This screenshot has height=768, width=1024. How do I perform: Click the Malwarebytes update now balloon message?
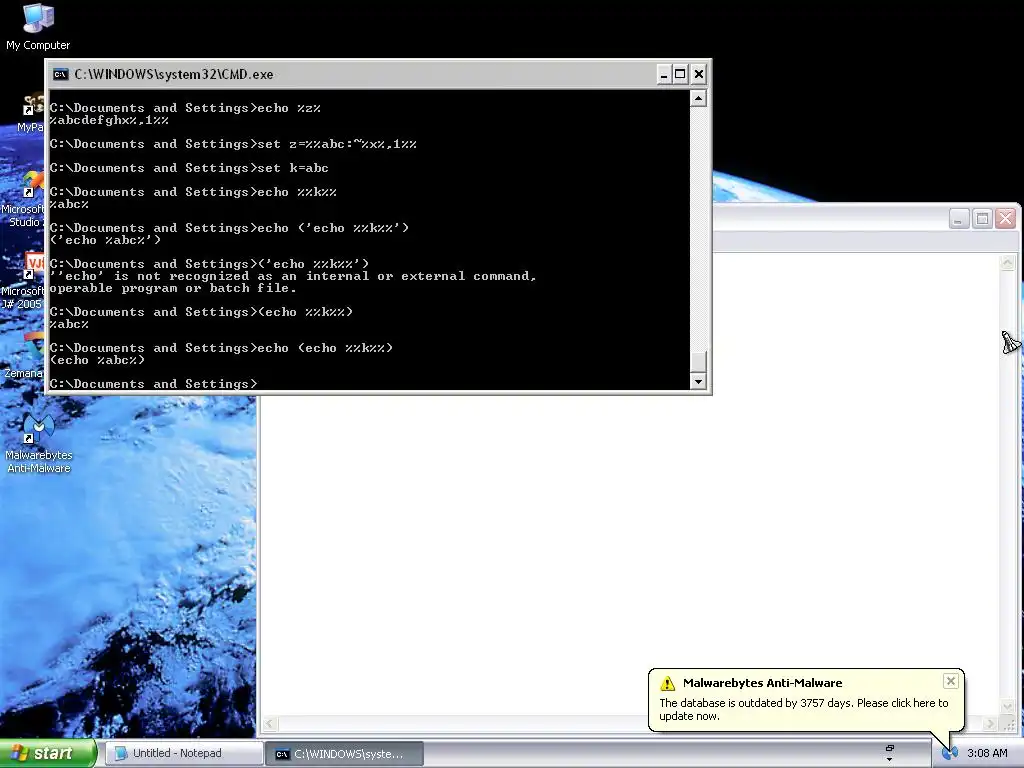tap(803, 709)
